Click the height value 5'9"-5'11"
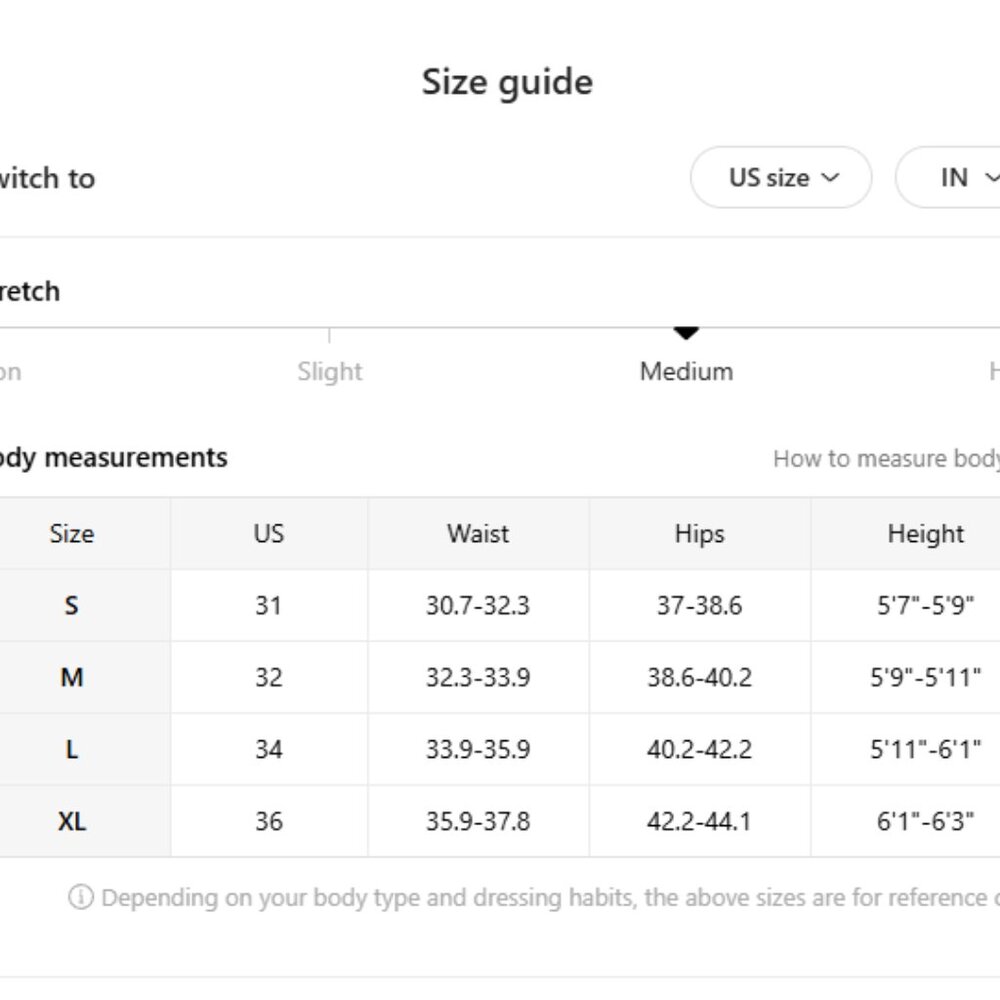 point(925,677)
